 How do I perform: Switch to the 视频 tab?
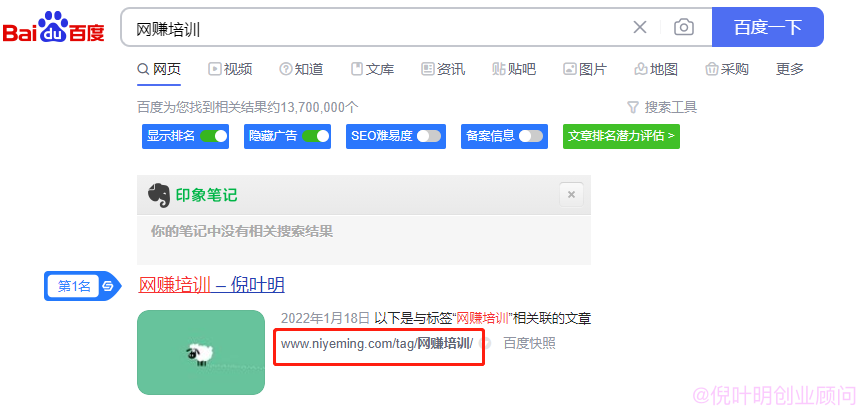point(230,70)
